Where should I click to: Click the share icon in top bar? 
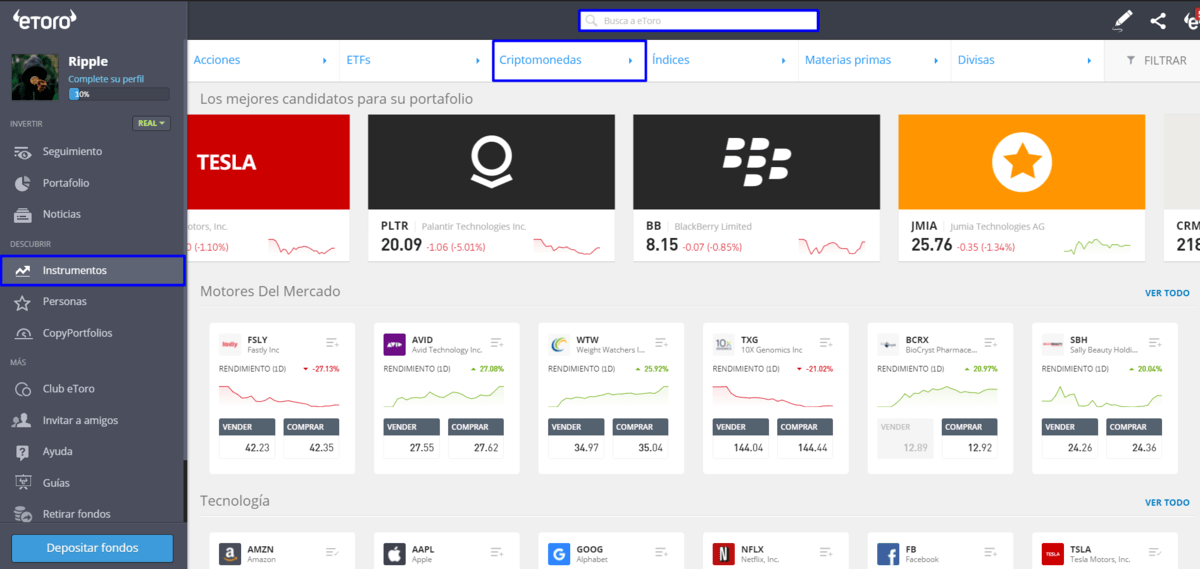(x=1158, y=20)
